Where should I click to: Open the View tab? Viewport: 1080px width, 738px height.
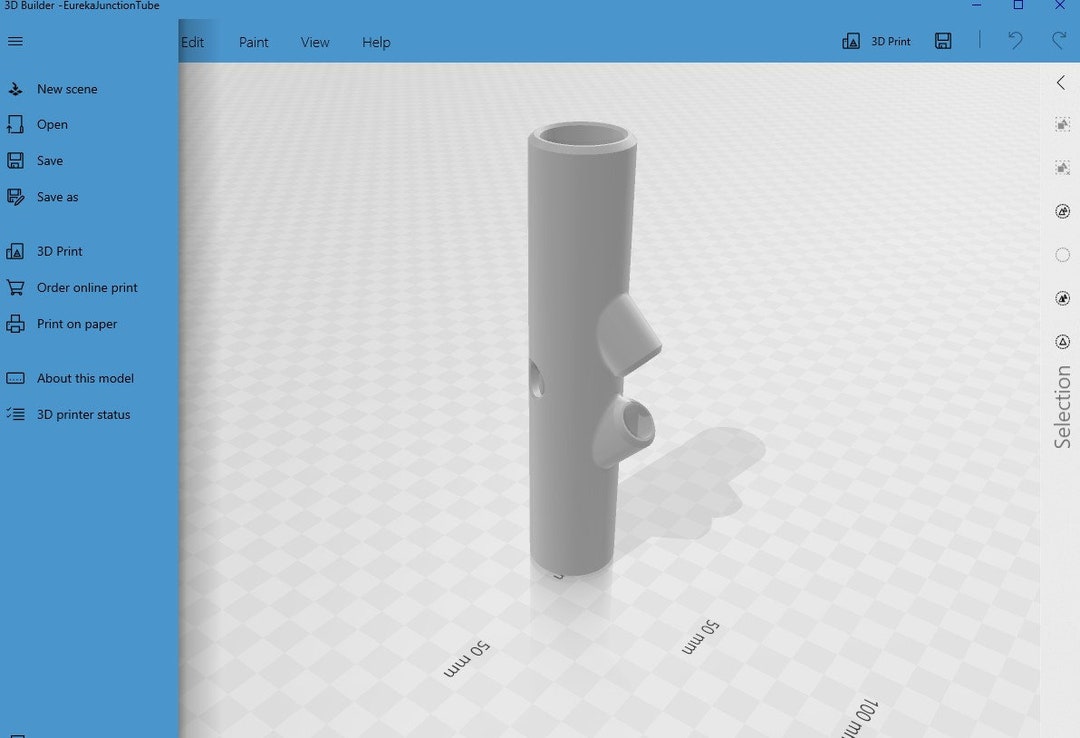pyautogui.click(x=314, y=41)
